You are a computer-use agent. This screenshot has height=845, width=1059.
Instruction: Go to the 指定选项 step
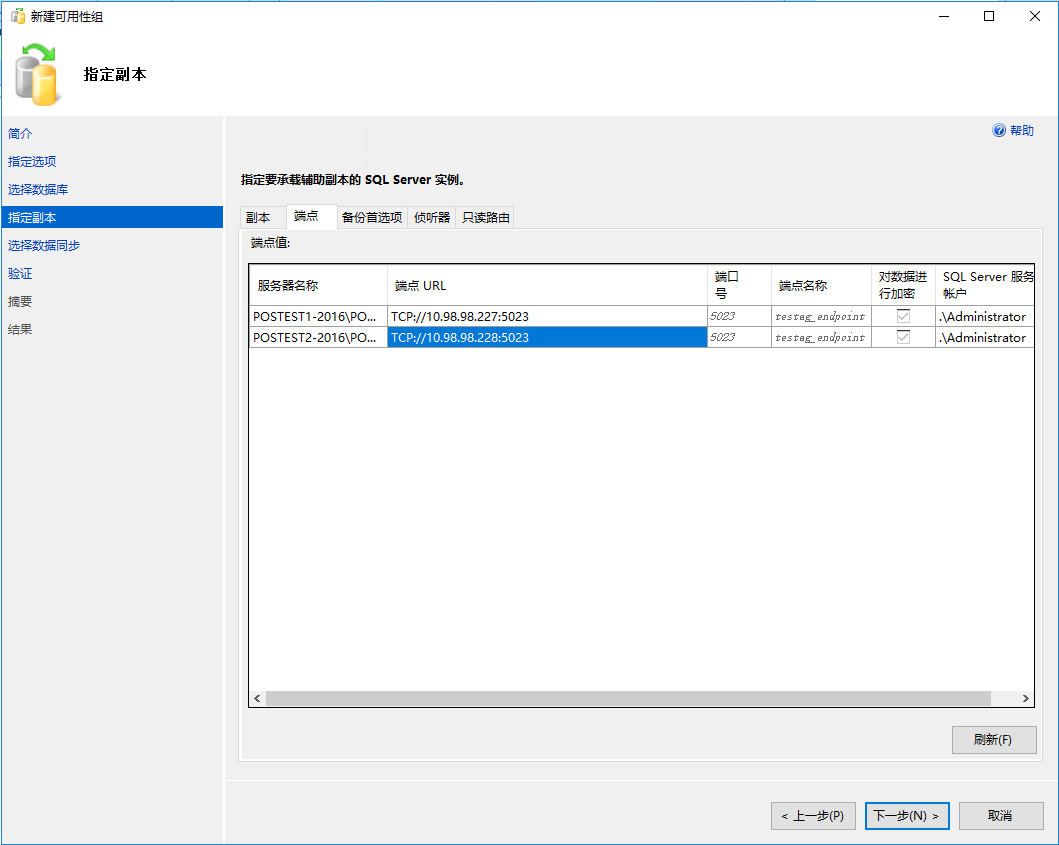pos(32,161)
